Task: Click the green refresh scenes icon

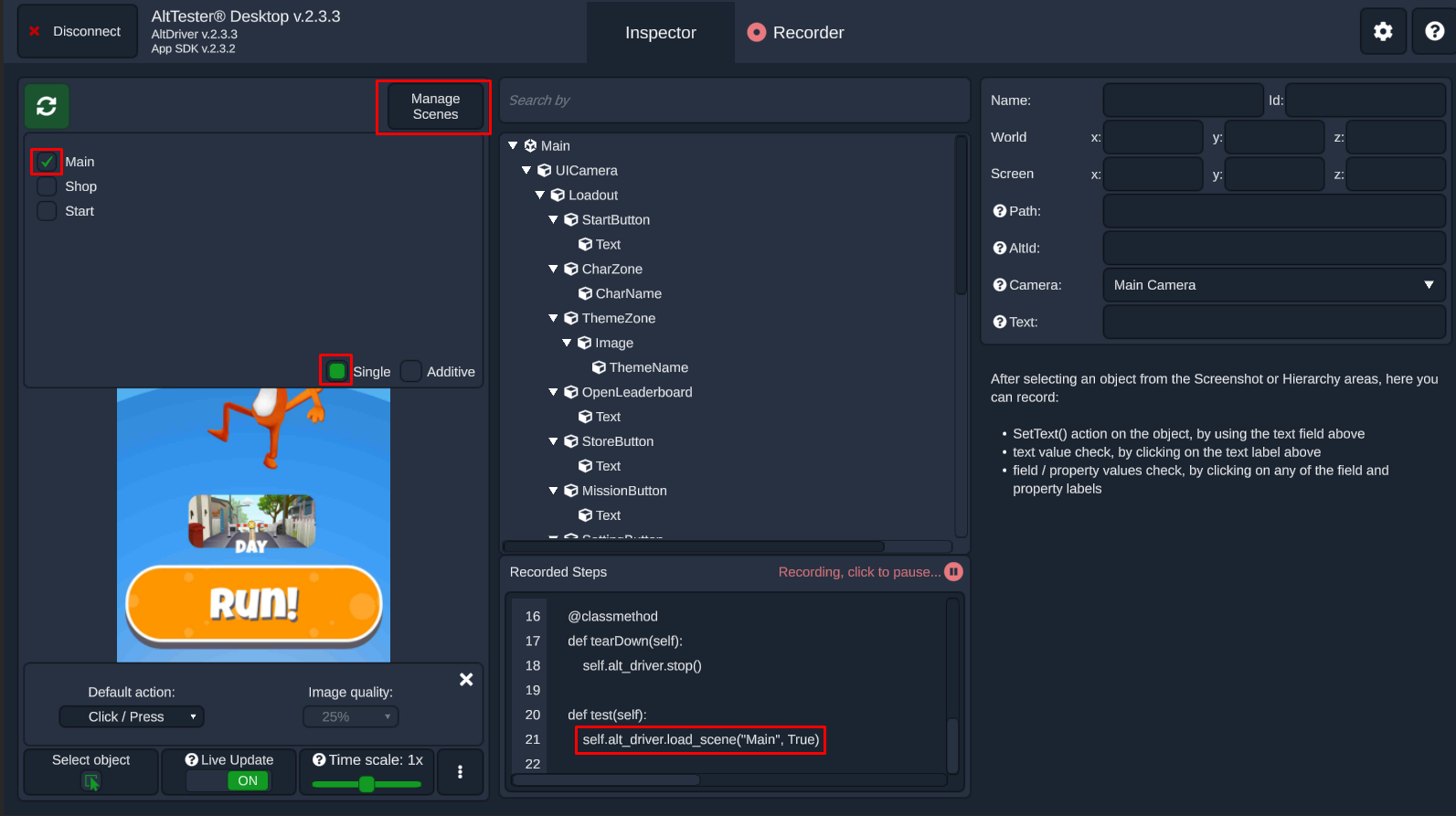Action: coord(47,106)
